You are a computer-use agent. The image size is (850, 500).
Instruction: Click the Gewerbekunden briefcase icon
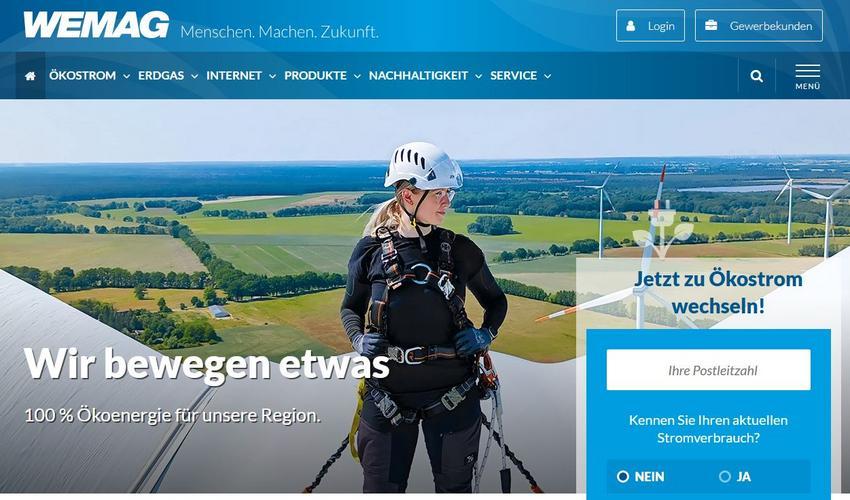(x=711, y=25)
